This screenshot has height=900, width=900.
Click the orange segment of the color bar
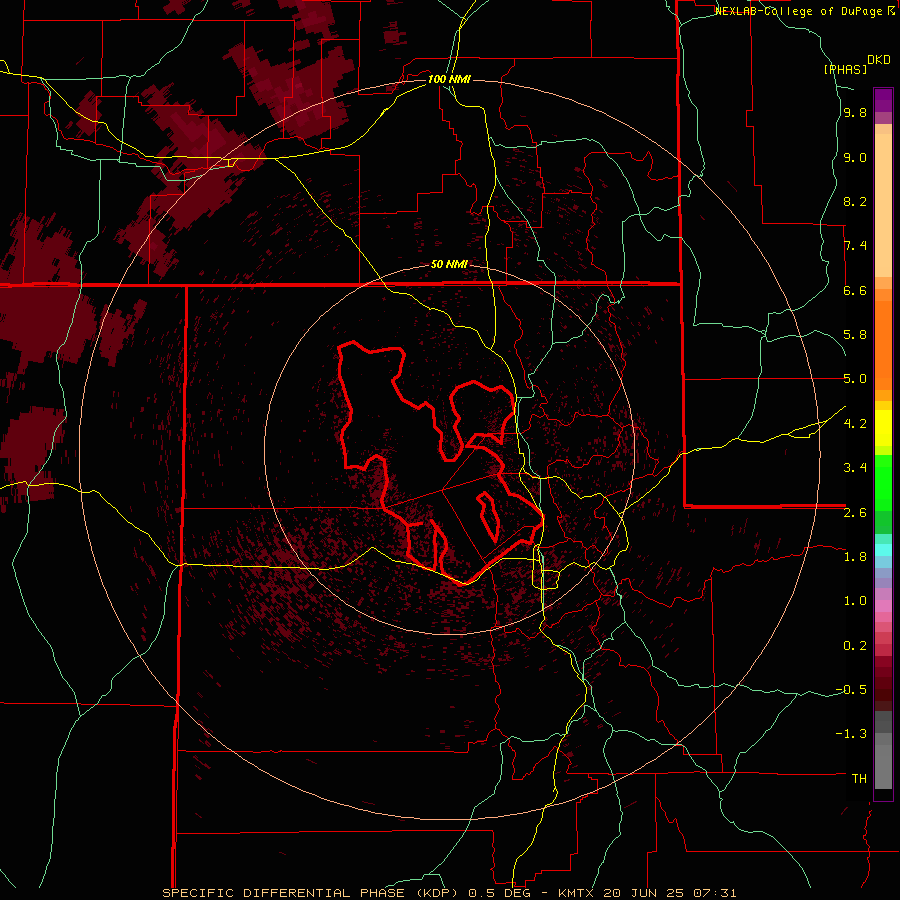tap(883, 344)
